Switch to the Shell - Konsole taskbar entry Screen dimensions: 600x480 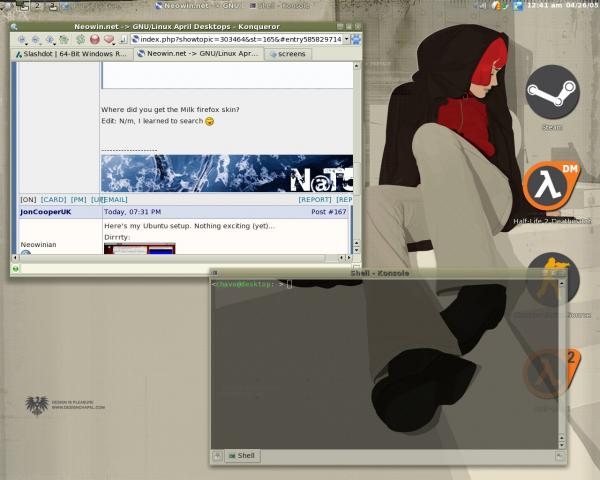point(280,6)
